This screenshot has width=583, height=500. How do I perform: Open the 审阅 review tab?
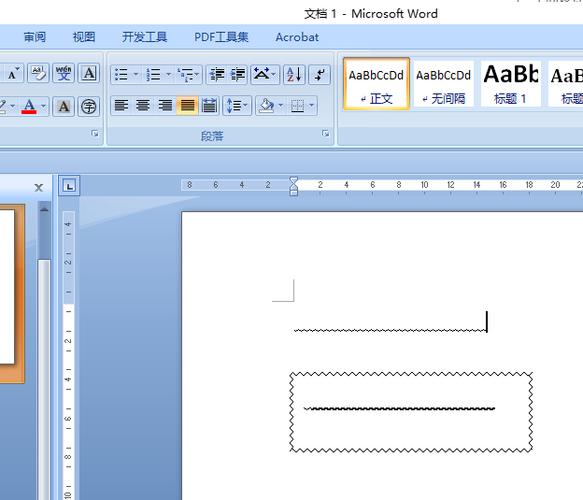click(35, 37)
